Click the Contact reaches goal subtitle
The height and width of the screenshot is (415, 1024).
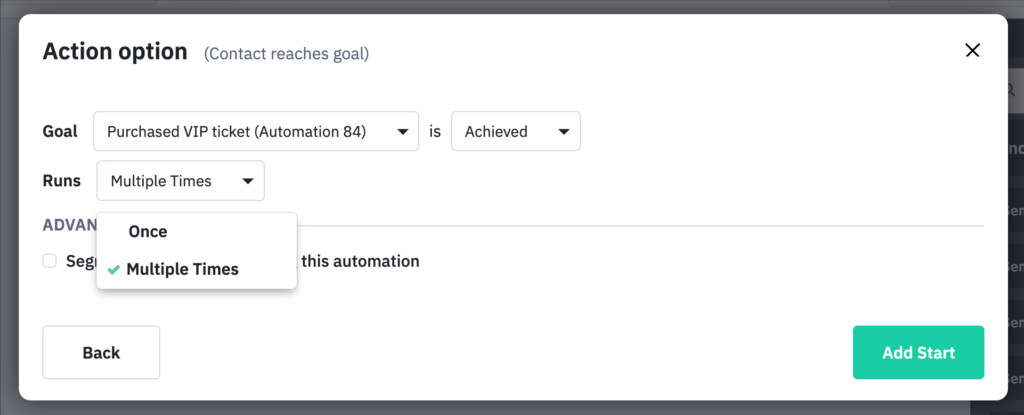(x=286, y=53)
